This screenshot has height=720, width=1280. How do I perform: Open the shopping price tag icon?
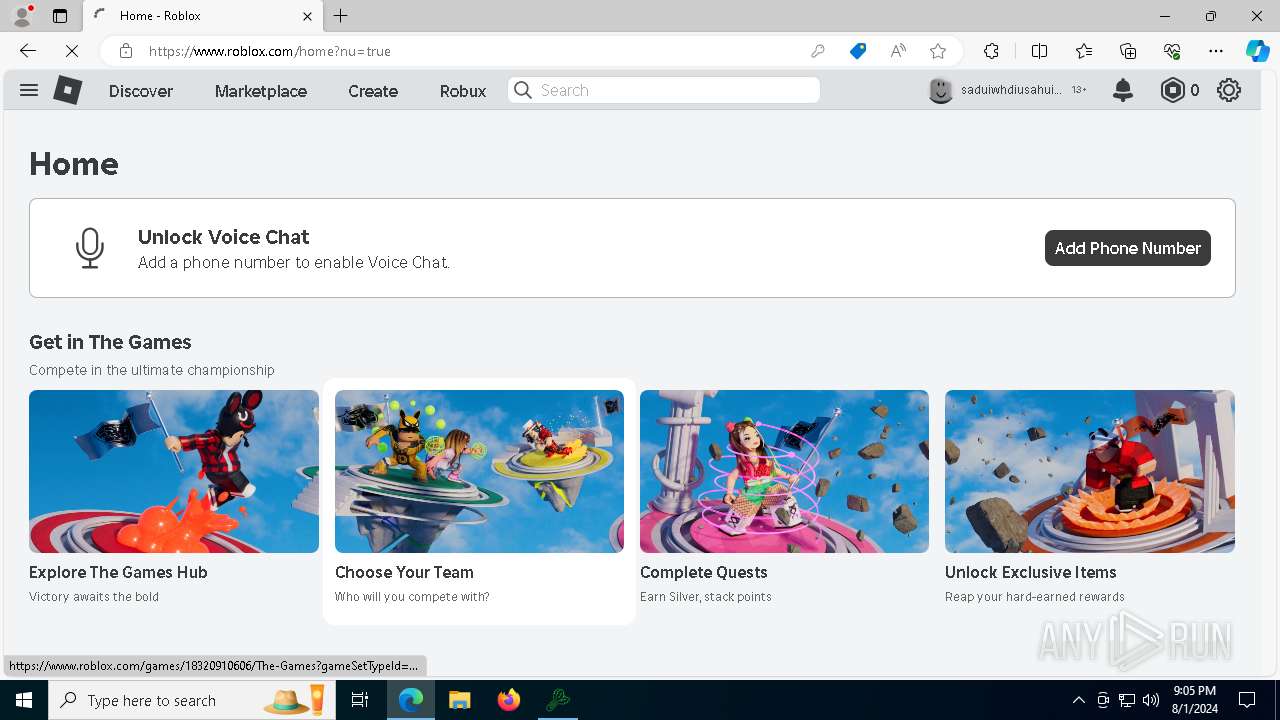[x=858, y=51]
